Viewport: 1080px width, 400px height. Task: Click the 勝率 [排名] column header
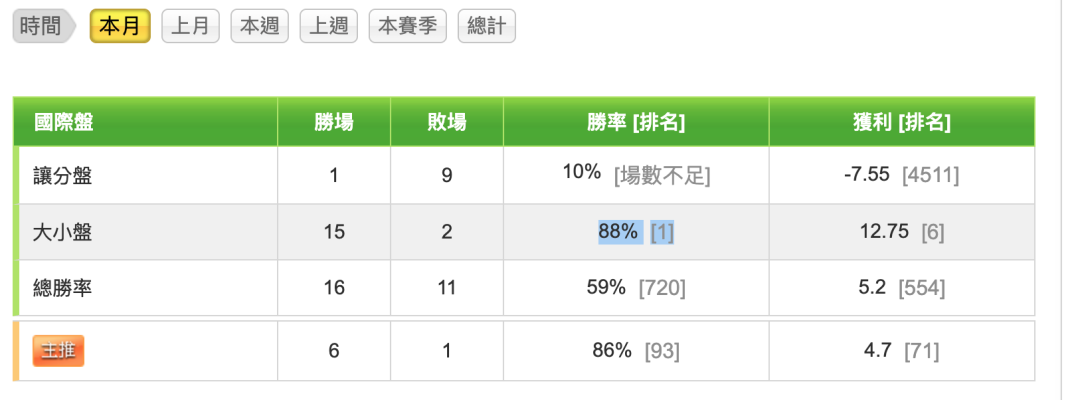click(x=636, y=123)
